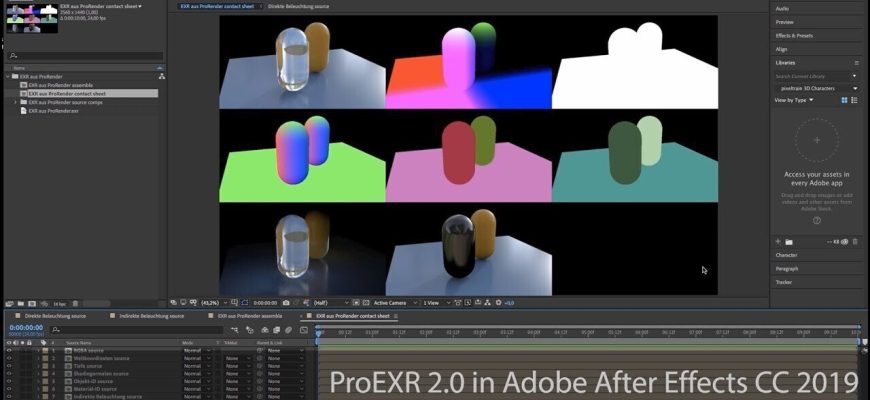Delete selected project item with trash icon
Image resolution: width=870 pixels, height=400 pixels.
[75, 303]
